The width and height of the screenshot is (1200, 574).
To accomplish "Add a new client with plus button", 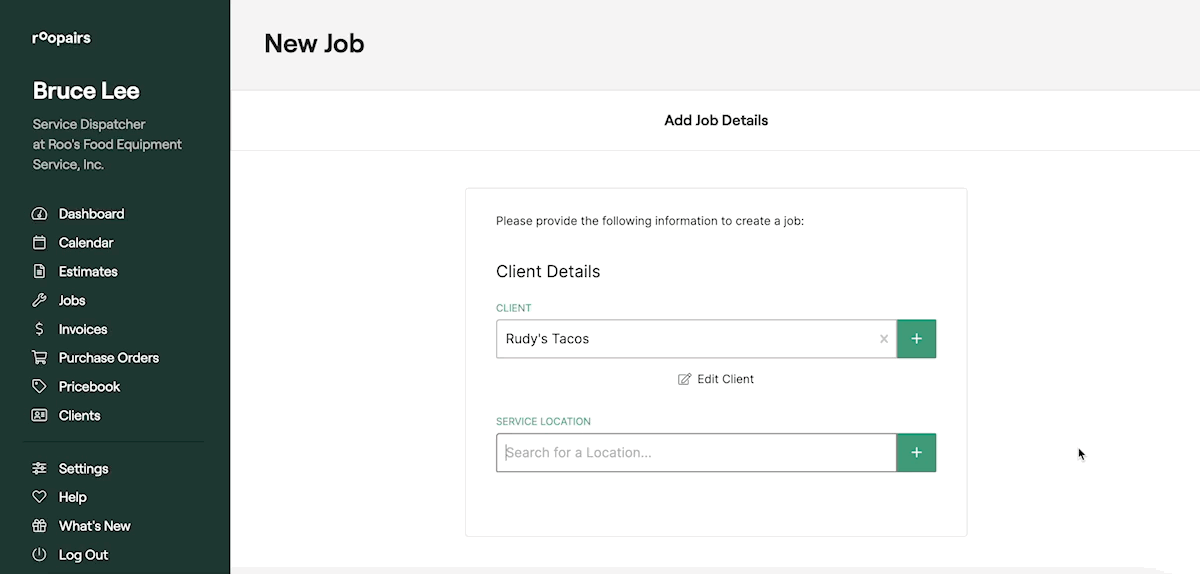I will coord(916,339).
